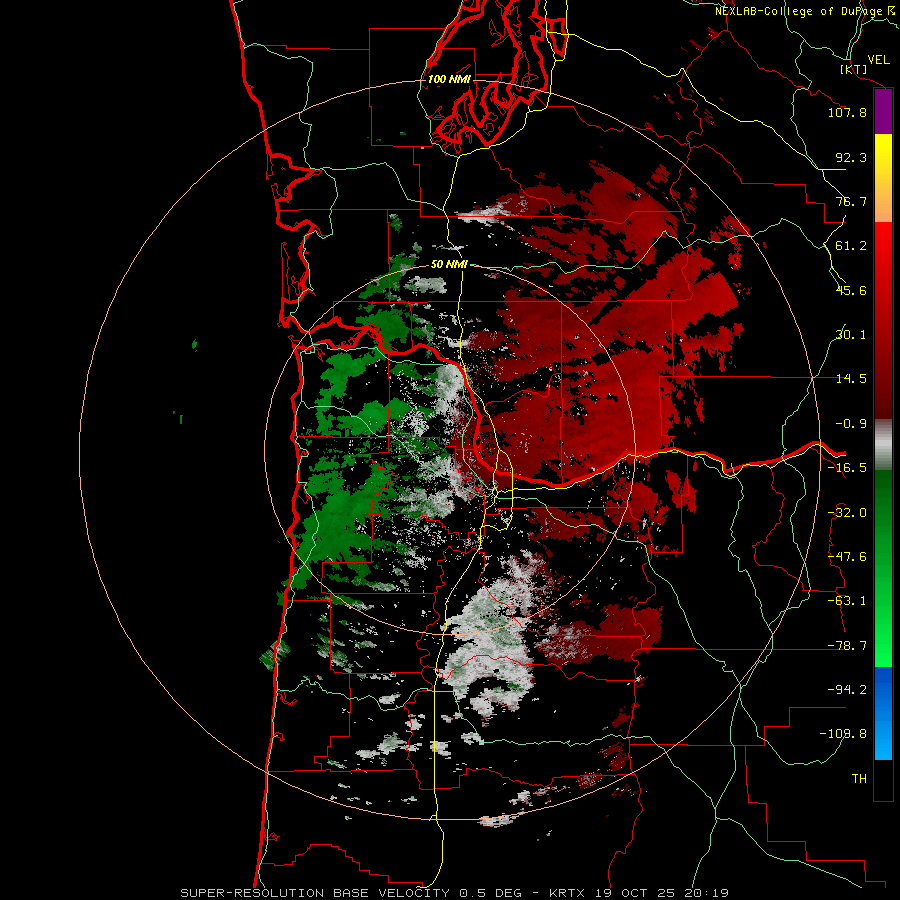The height and width of the screenshot is (900, 900).
Task: Pick the red segment of velocity scale
Action: [883, 320]
